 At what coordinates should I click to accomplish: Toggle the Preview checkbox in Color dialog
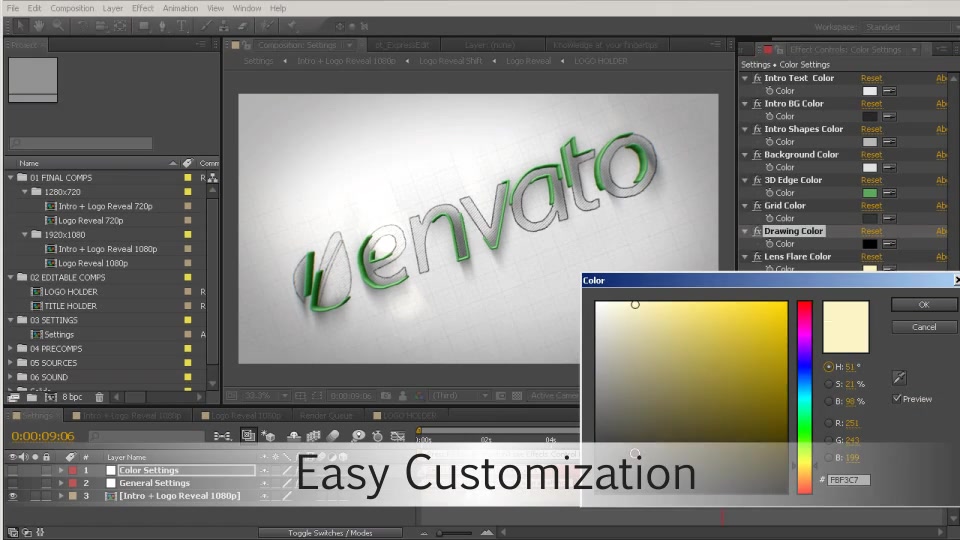[x=897, y=399]
